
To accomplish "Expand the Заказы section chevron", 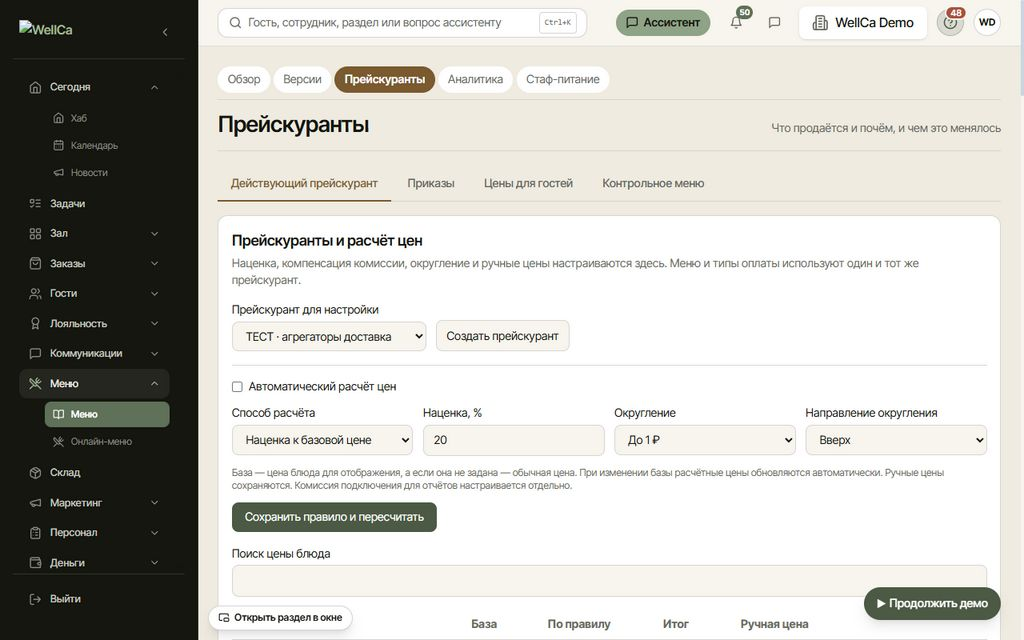I will point(155,263).
